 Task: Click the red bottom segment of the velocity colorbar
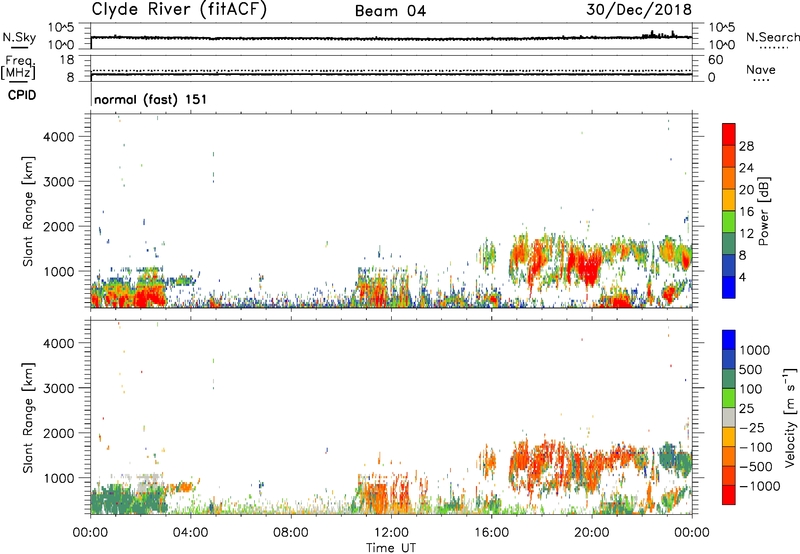729,495
